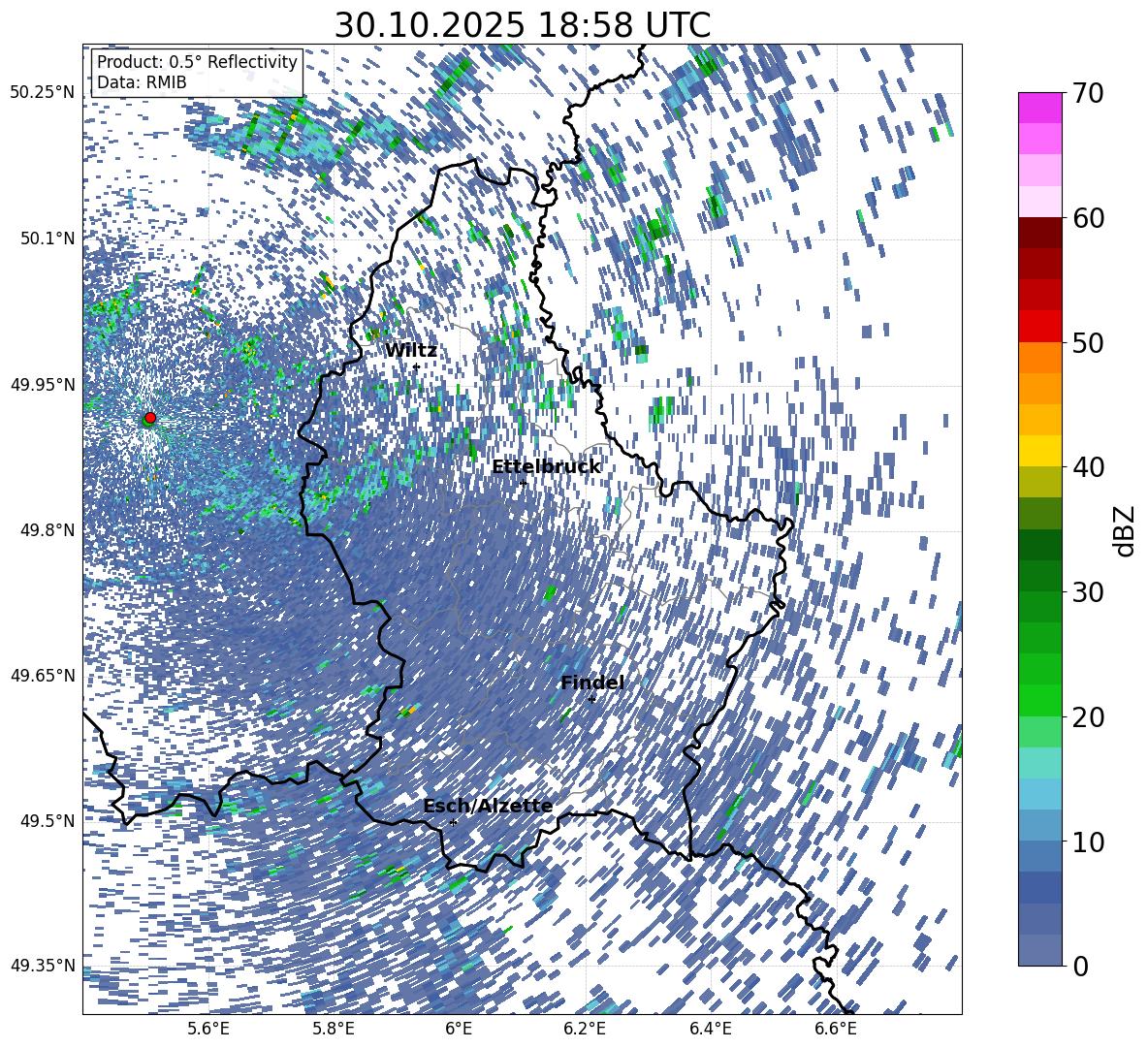
Task: Click the 49.35°N latitude label
Action: pyautogui.click(x=43, y=966)
